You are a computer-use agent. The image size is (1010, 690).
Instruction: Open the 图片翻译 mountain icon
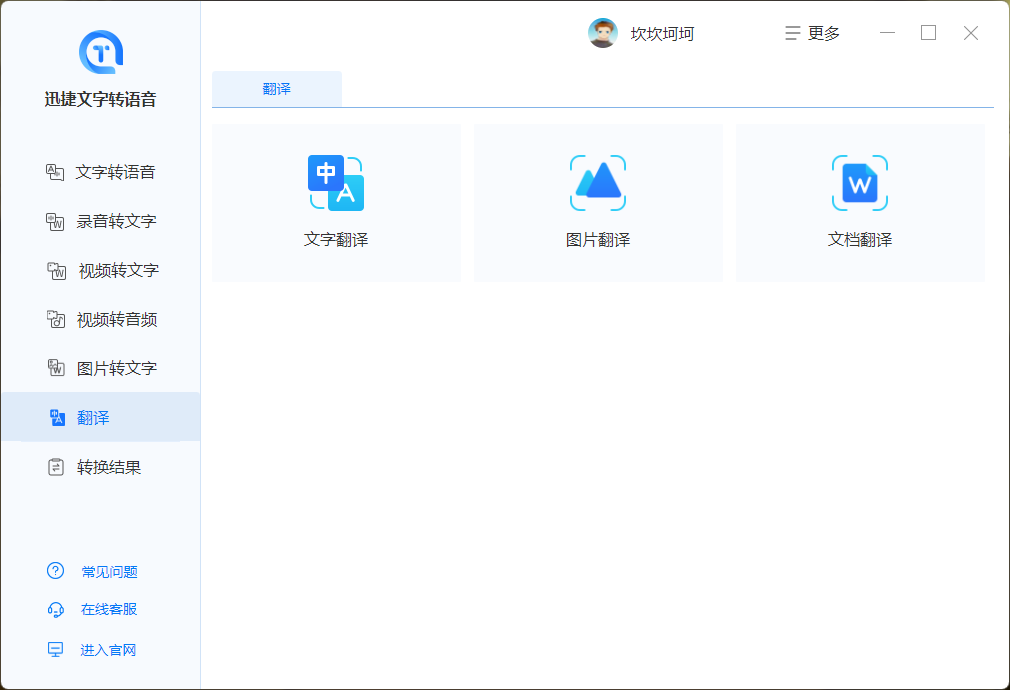point(598,183)
